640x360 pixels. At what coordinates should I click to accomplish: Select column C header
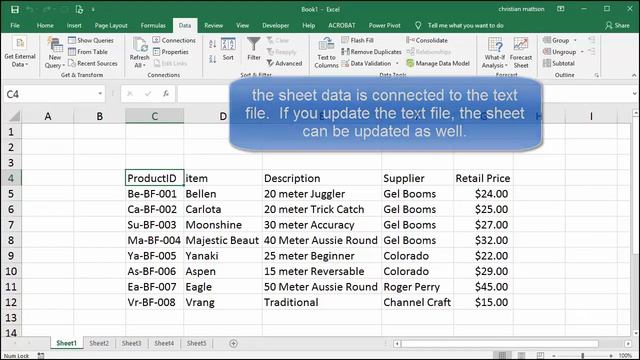155,116
